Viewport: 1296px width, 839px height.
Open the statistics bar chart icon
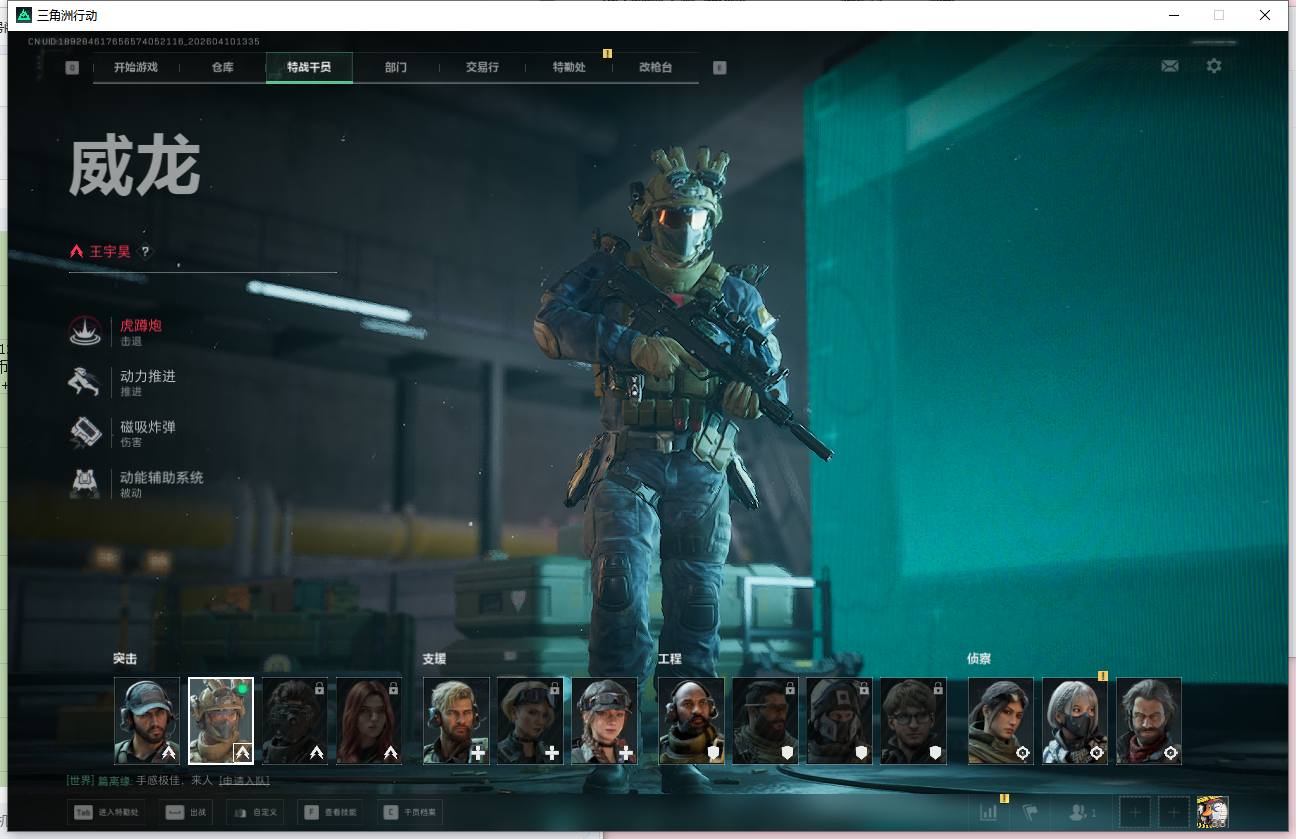(988, 812)
